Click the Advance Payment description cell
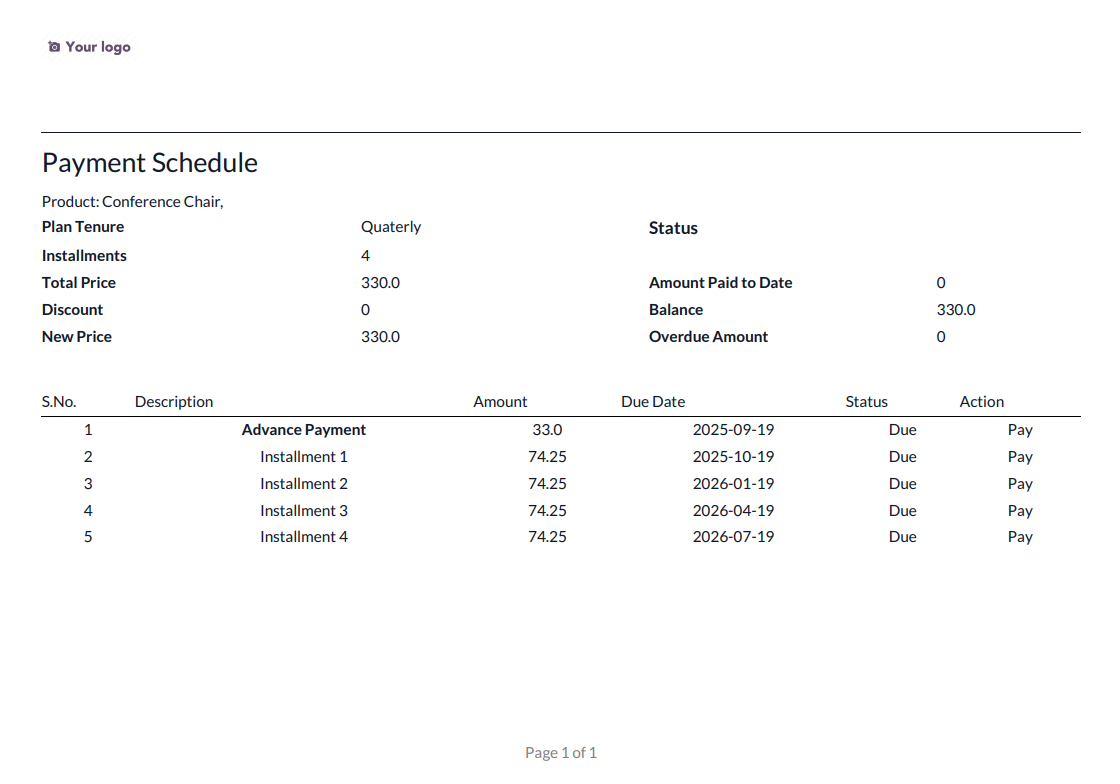Screen dimensions: 1120x784 tap(304, 430)
